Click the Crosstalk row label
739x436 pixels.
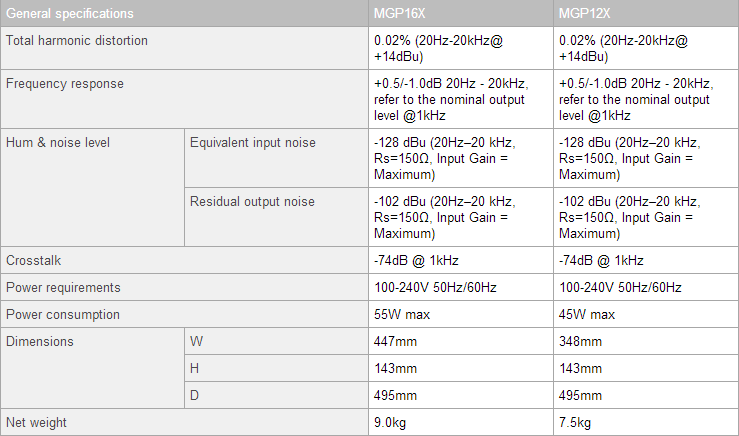(x=184, y=260)
